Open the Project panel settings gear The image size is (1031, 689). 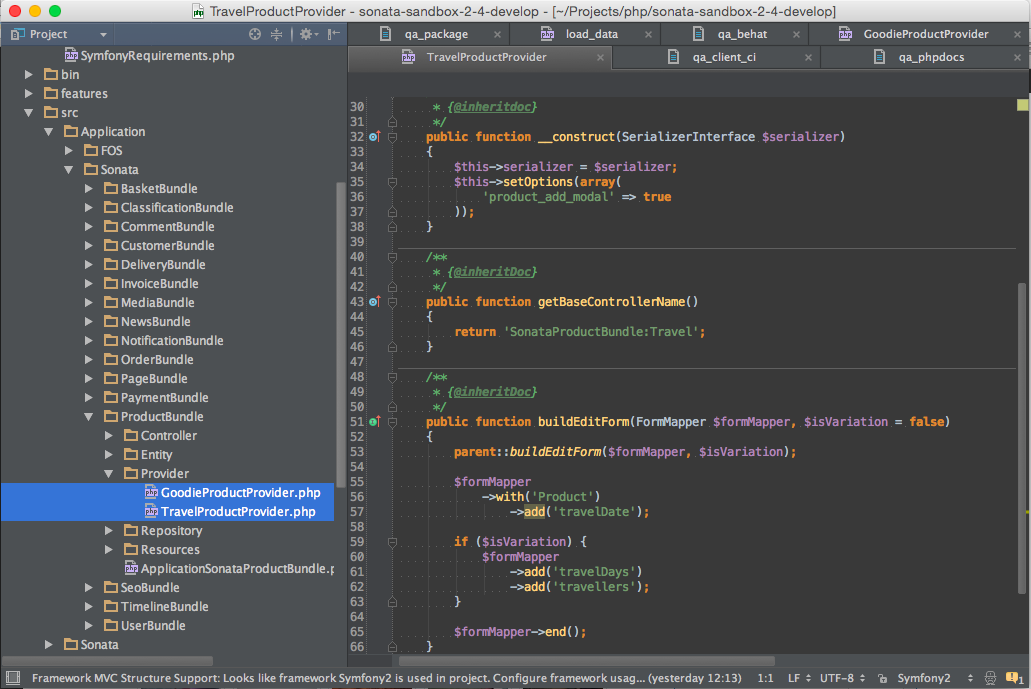click(307, 34)
